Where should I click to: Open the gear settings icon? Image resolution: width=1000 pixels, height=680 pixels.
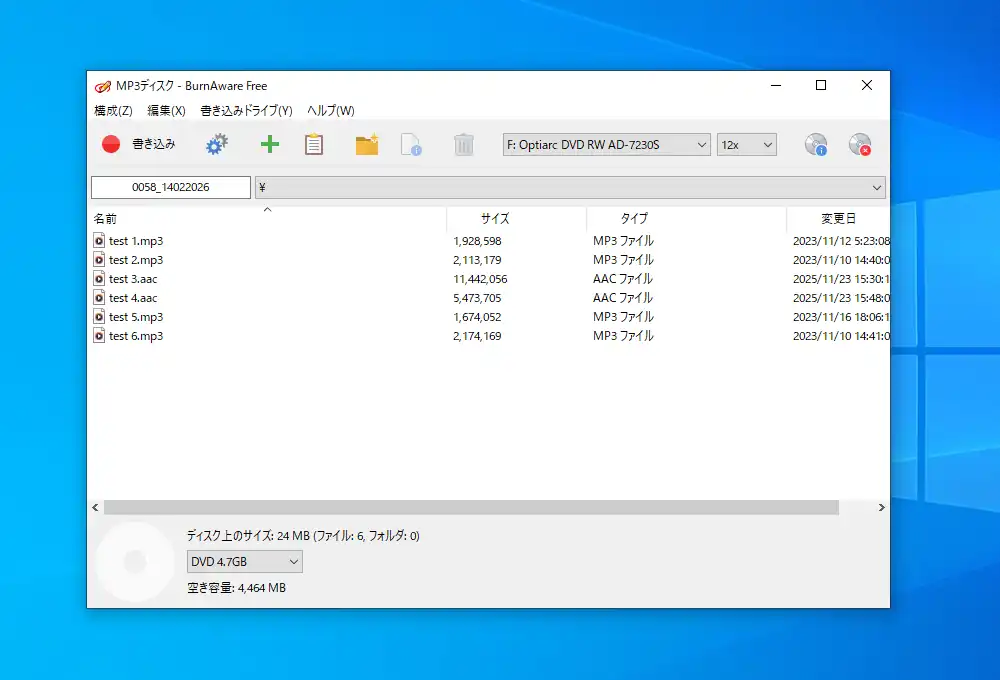point(215,144)
